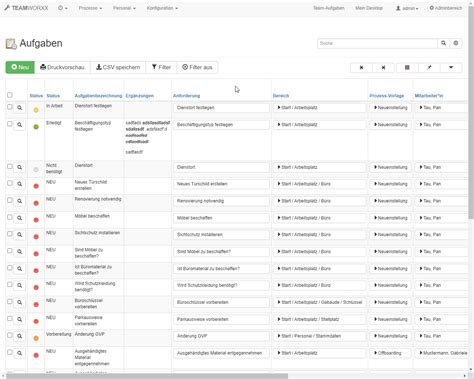This screenshot has height=379, width=474.
Task: Check the Möbel beschaffen row checkbox
Action: (x=10, y=217)
